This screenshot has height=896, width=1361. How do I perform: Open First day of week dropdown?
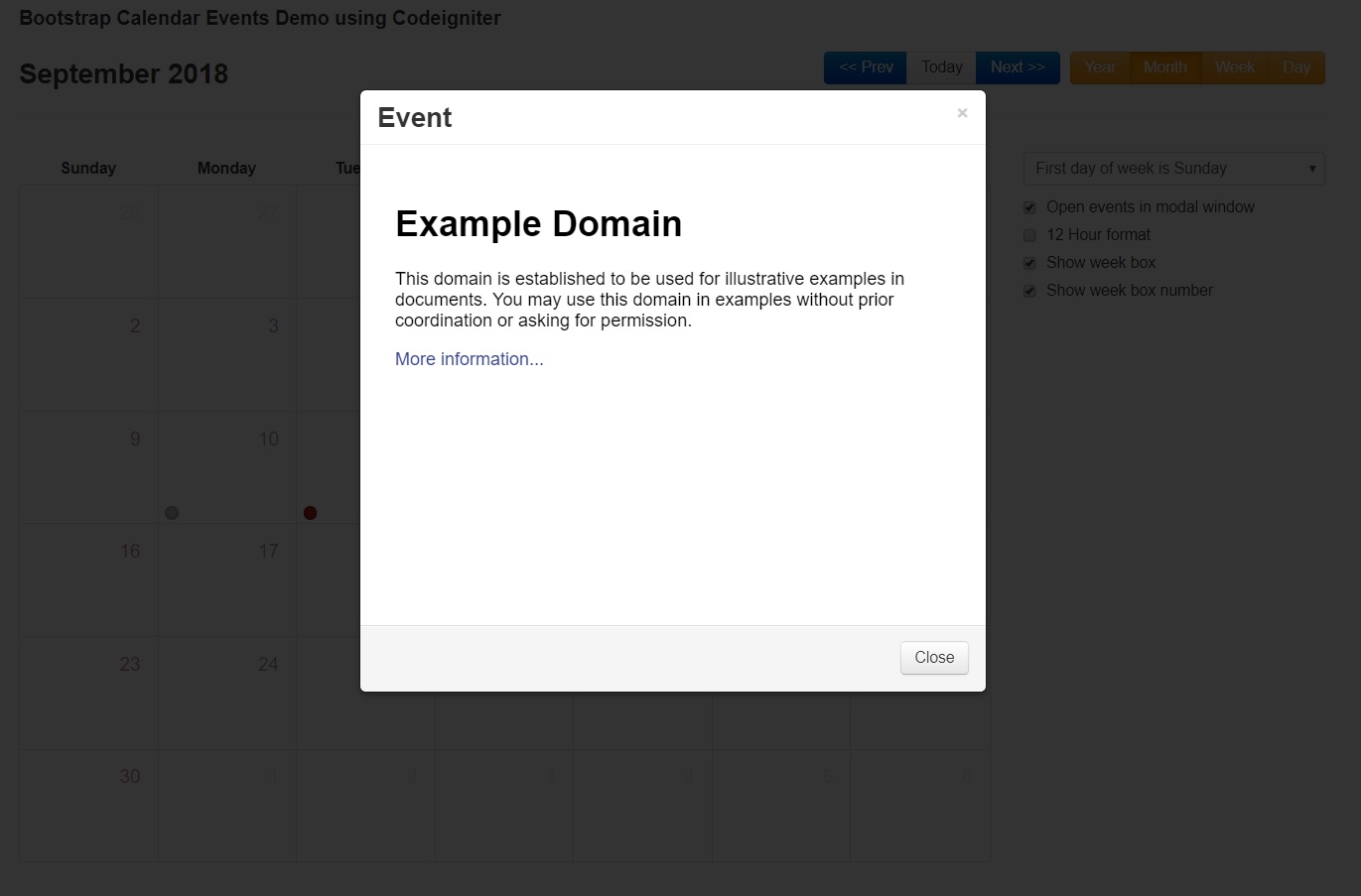pyautogui.click(x=1173, y=169)
